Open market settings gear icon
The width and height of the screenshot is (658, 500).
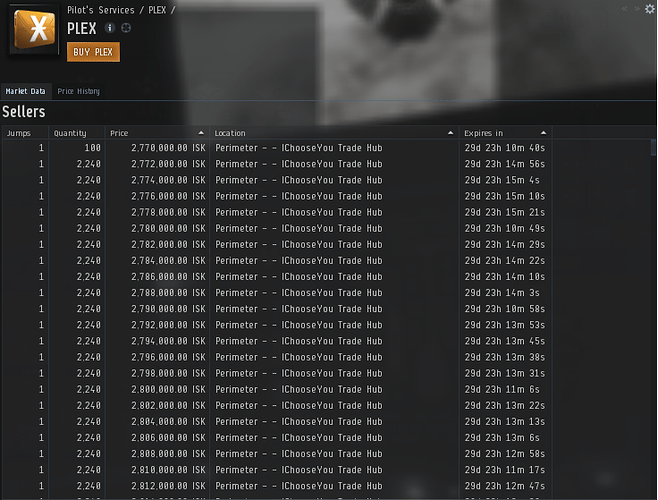pyautogui.click(x=650, y=9)
